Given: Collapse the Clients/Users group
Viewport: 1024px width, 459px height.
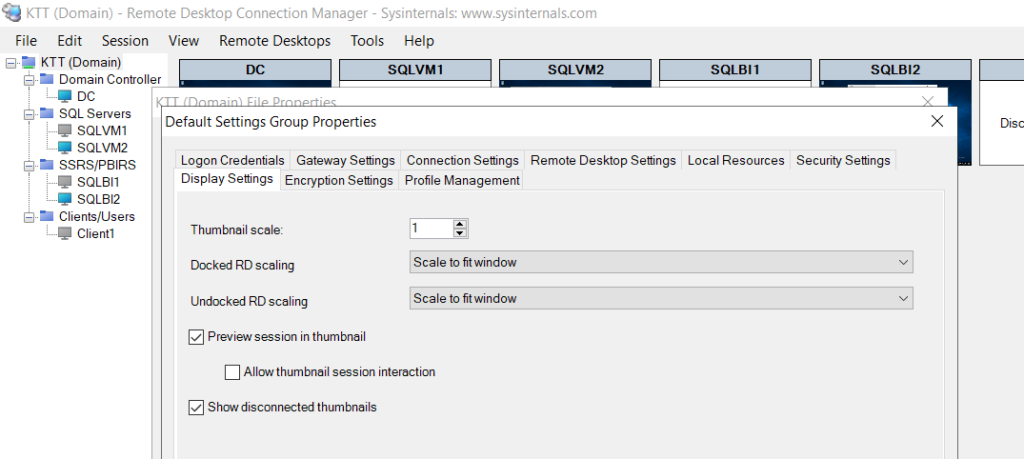Looking at the screenshot, I should coord(28,216).
